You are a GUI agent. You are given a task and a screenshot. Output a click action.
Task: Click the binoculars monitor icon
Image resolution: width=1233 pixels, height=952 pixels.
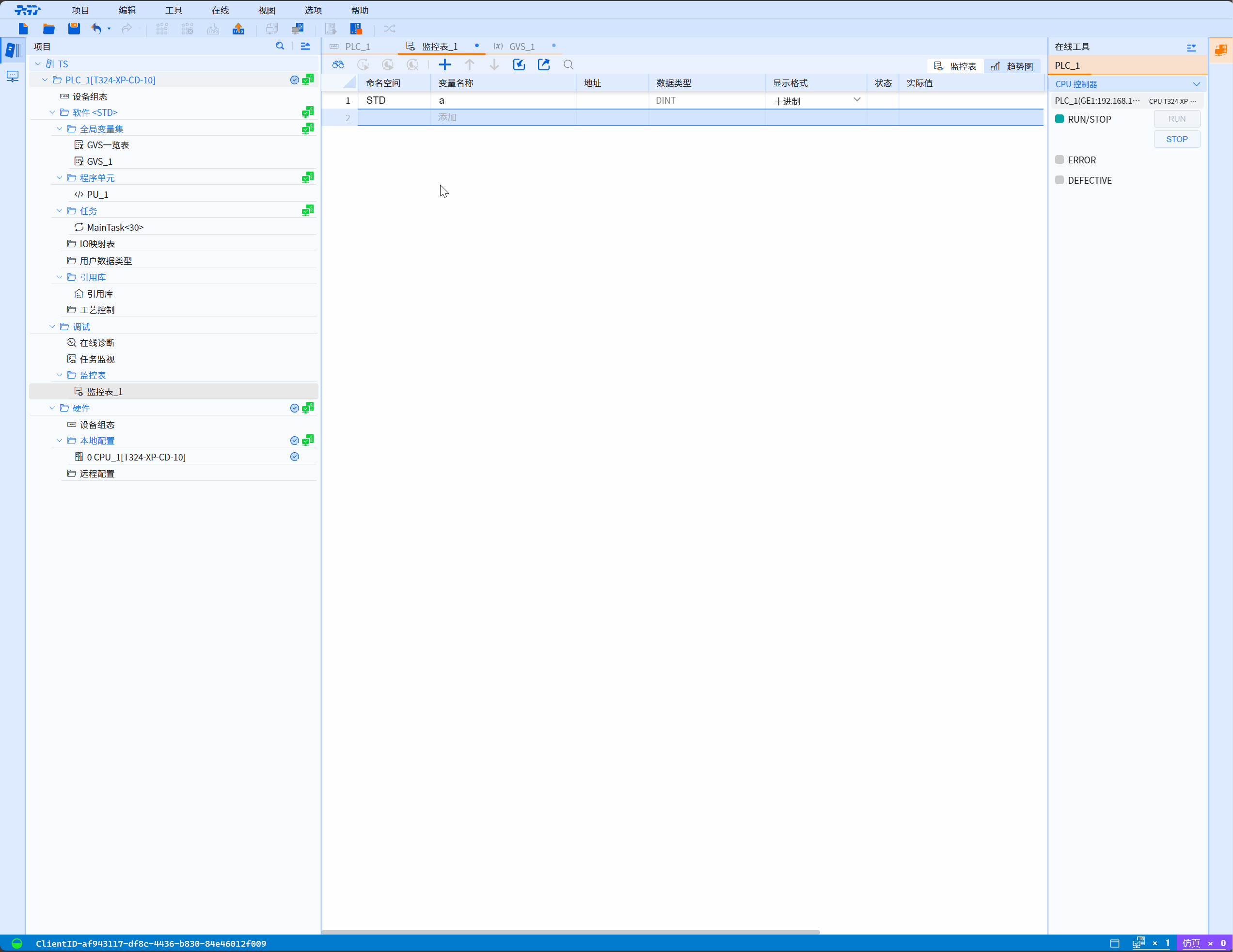[338, 65]
